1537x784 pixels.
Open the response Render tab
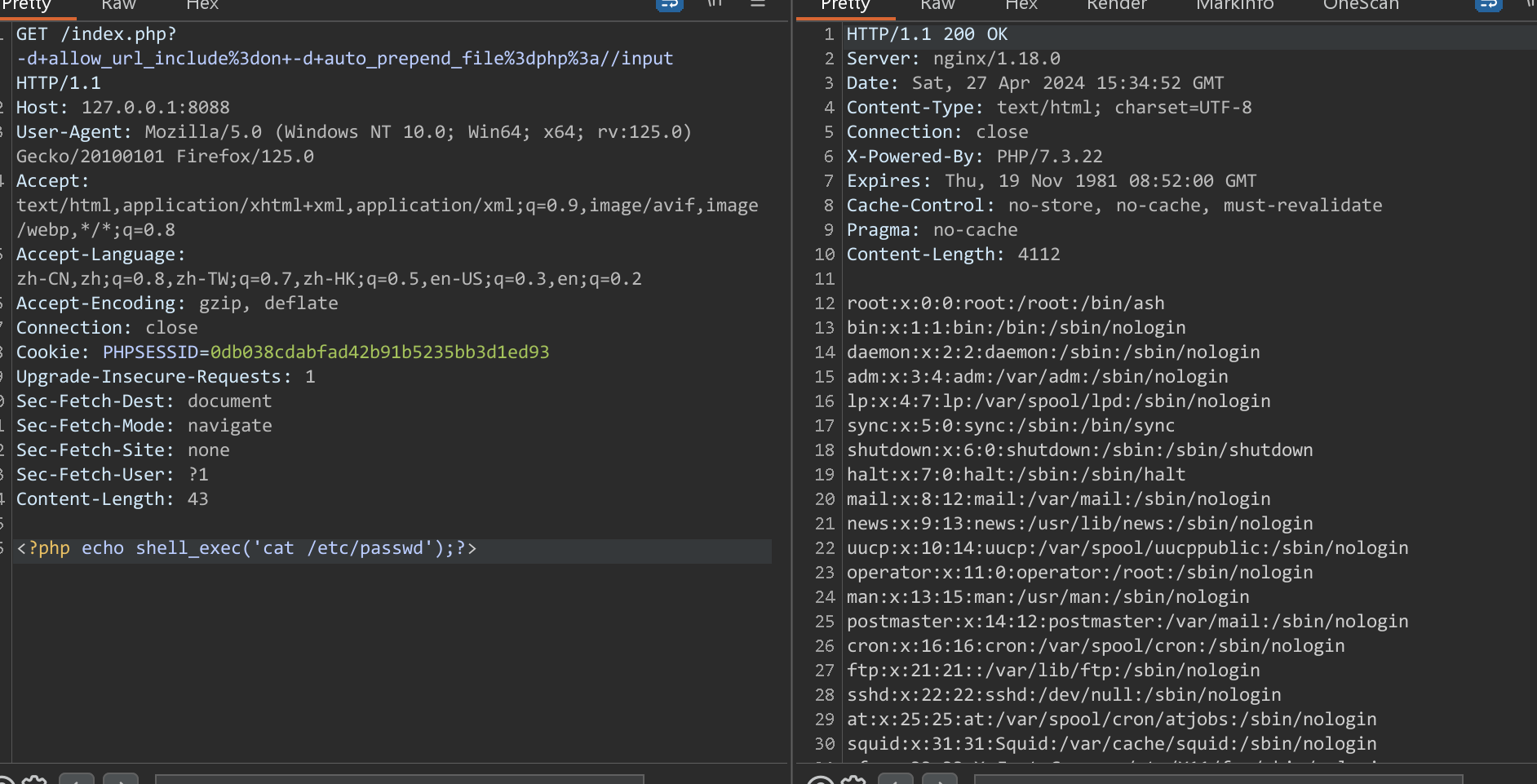coord(1117,5)
